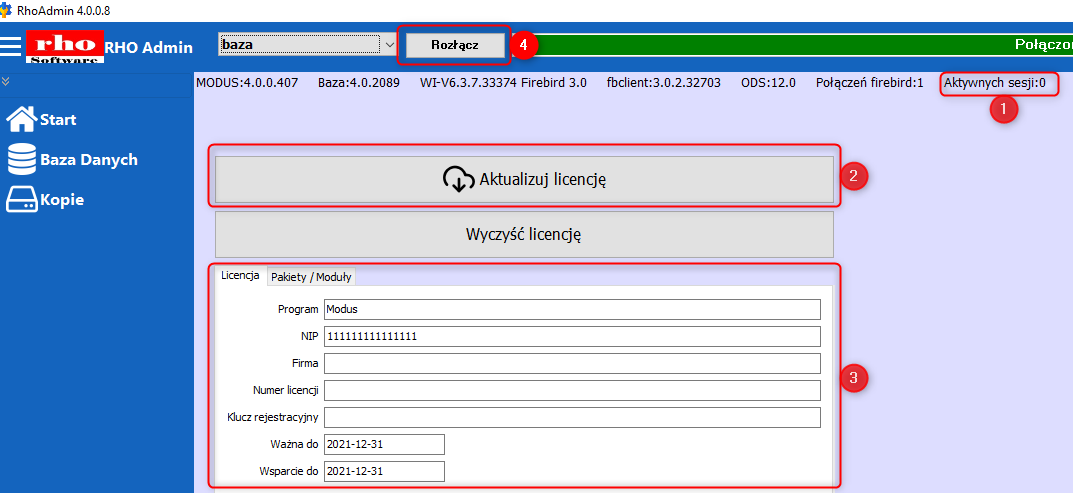Click Aktywnych sesji:0 status text
Image resolution: width=1073 pixels, height=493 pixels.
[995, 84]
